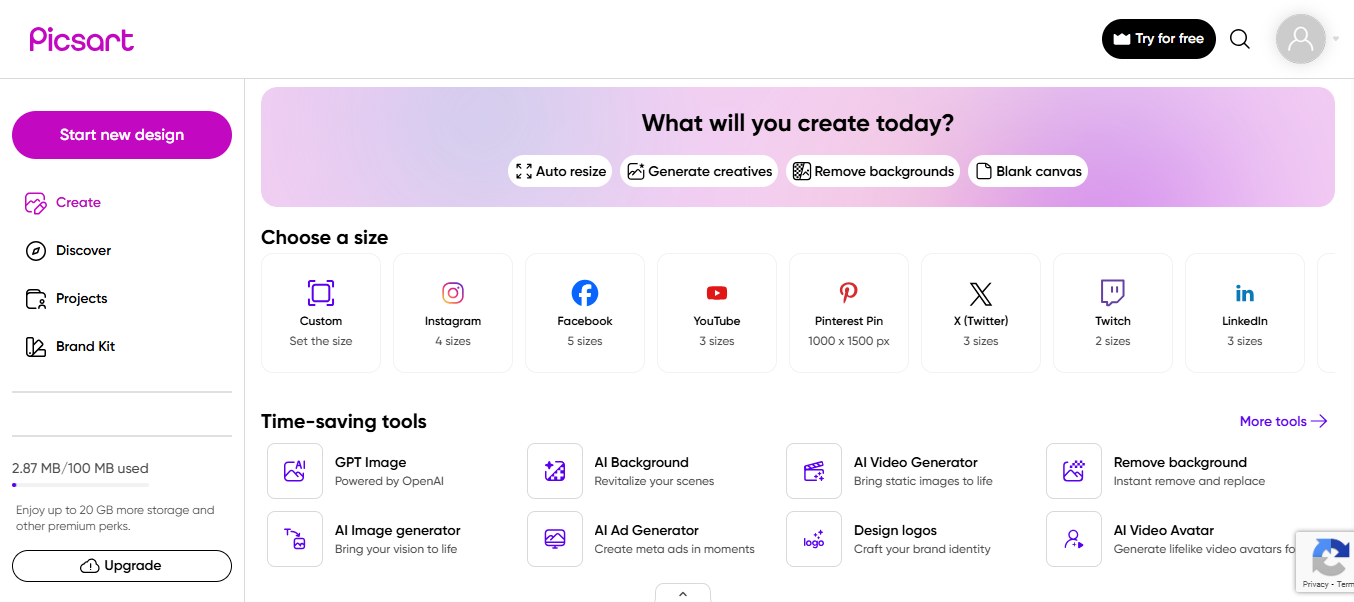Click the Start new design button
This screenshot has width=1354, height=602.
[x=122, y=135]
